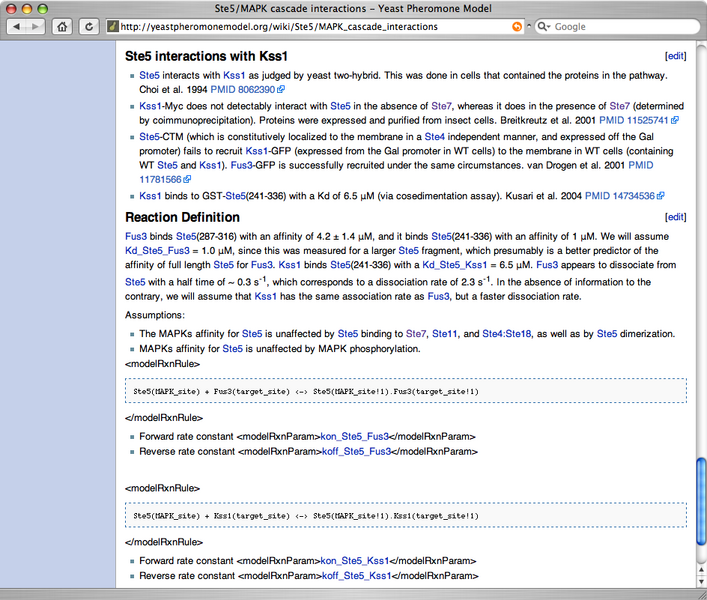Click the 'Reaction Definition' heading
Screen dimensions: 707x600
click(182, 217)
